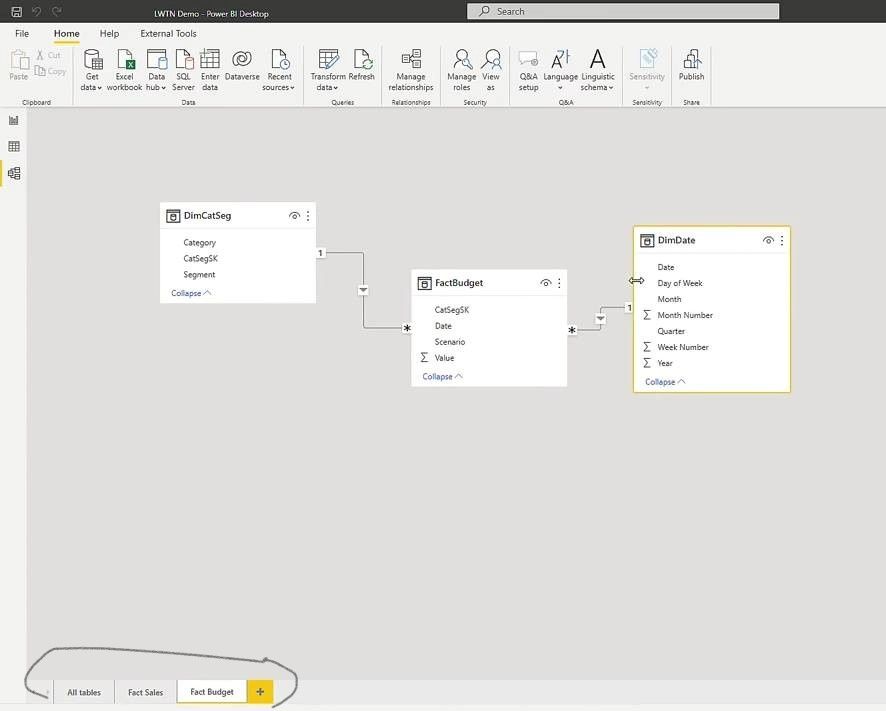This screenshot has width=886, height=711.
Task: Publish the report
Action: point(692,65)
